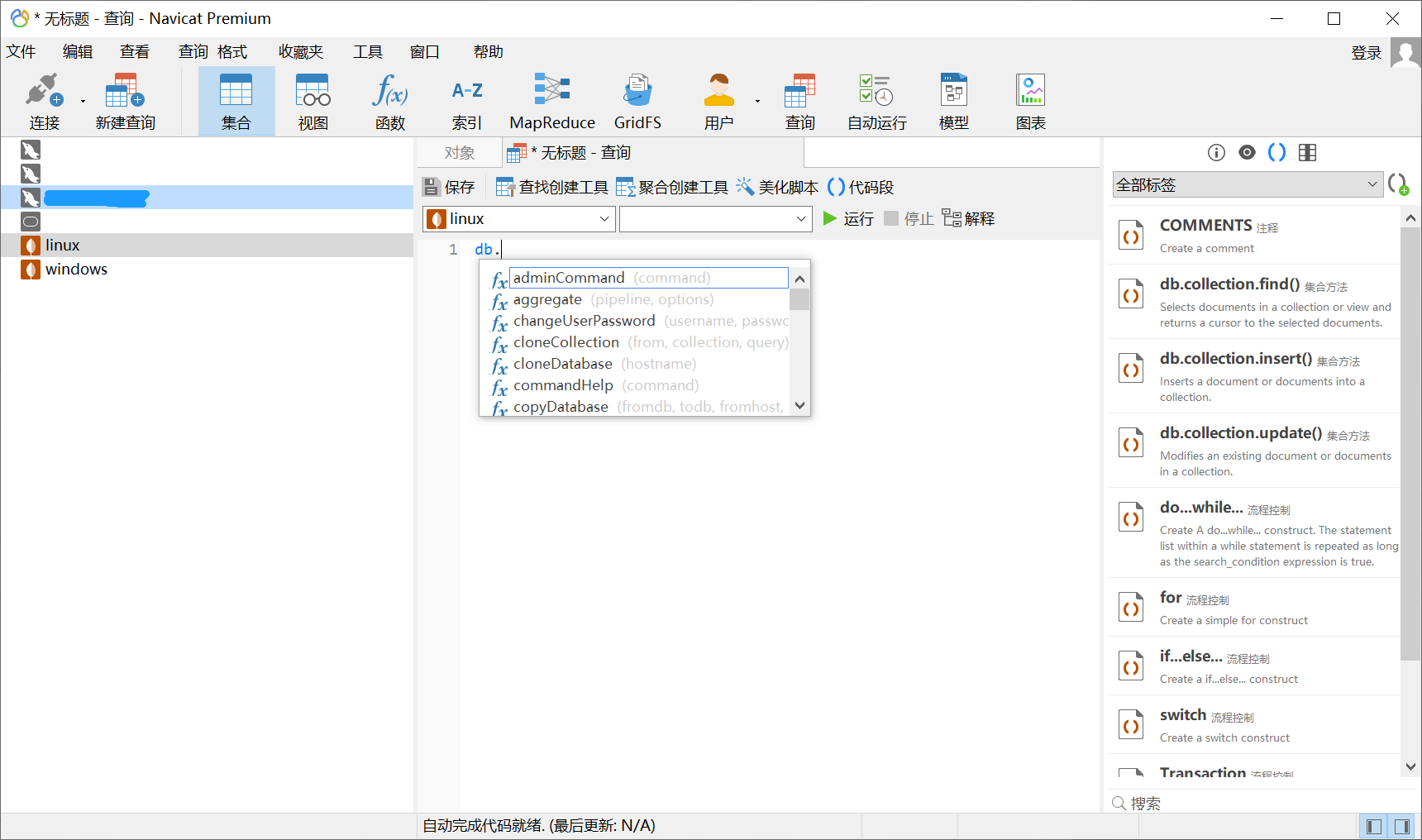
Task: Click the user avatar icon next to 登录
Action: [x=1405, y=53]
